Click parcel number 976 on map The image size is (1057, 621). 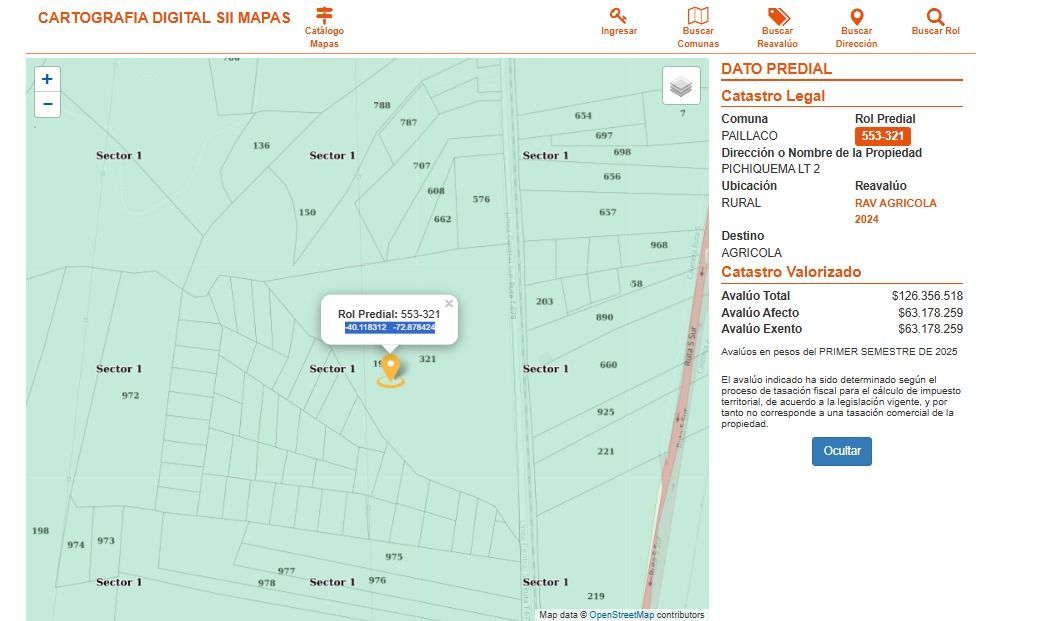(377, 581)
